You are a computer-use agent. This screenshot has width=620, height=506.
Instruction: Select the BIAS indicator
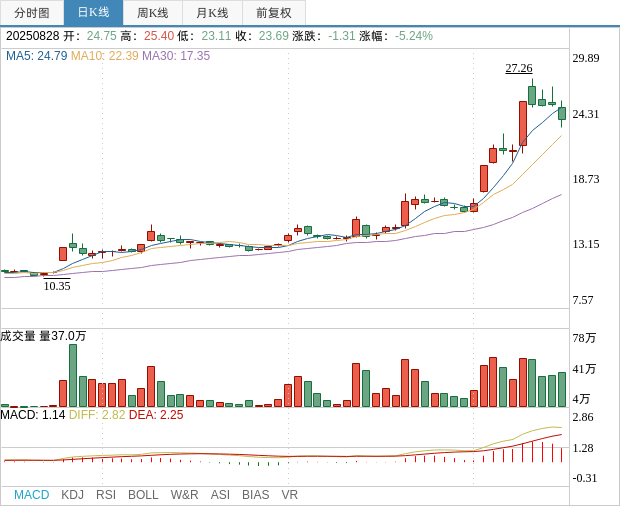[255, 495]
